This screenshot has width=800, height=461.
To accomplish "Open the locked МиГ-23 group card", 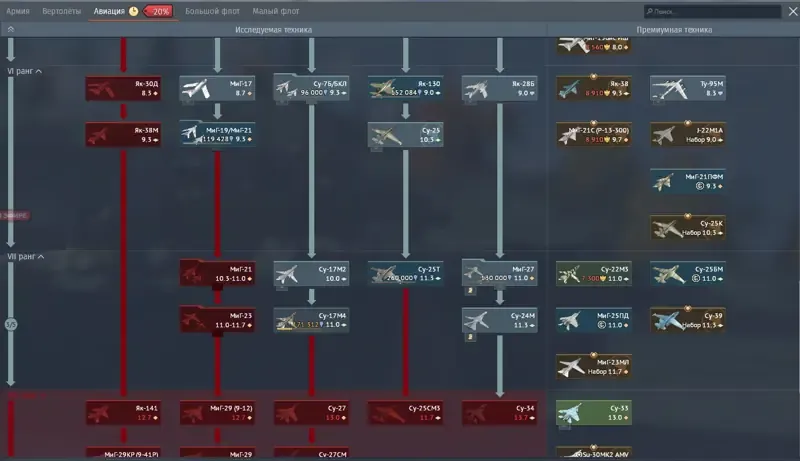I will click(217, 319).
